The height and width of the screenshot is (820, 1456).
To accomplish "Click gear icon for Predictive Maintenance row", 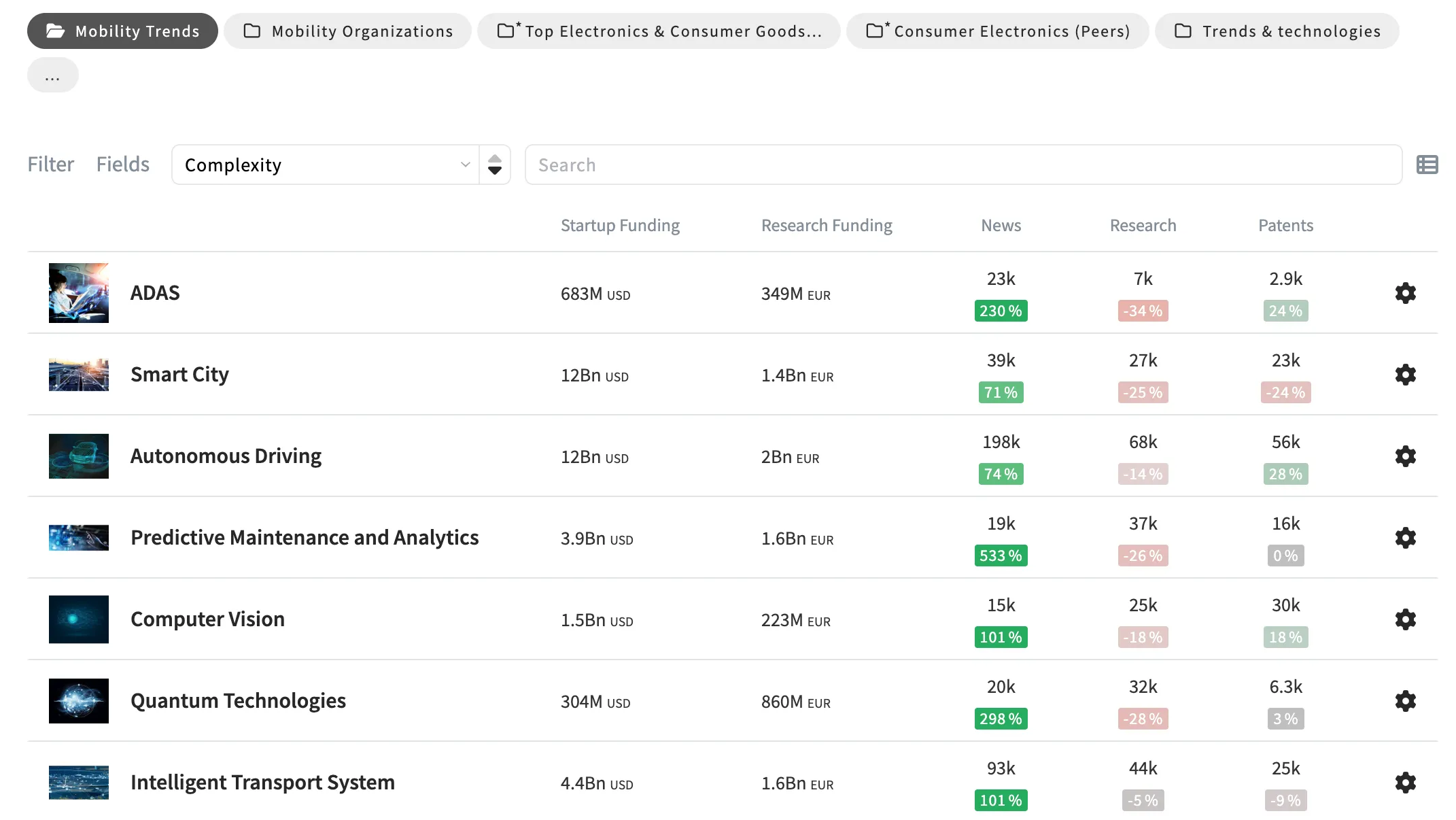I will [x=1405, y=538].
